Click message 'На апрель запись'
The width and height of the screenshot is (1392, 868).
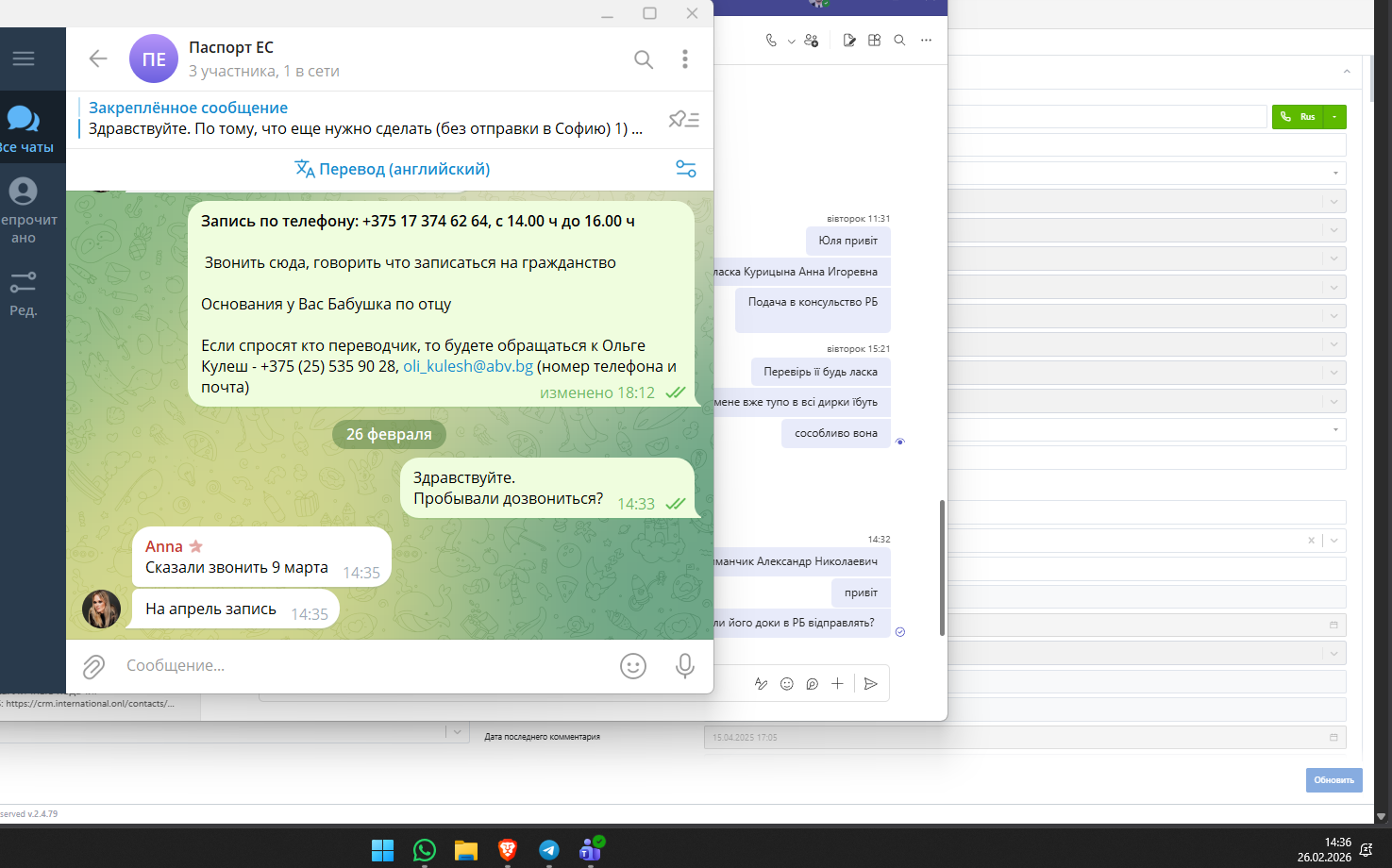point(236,609)
